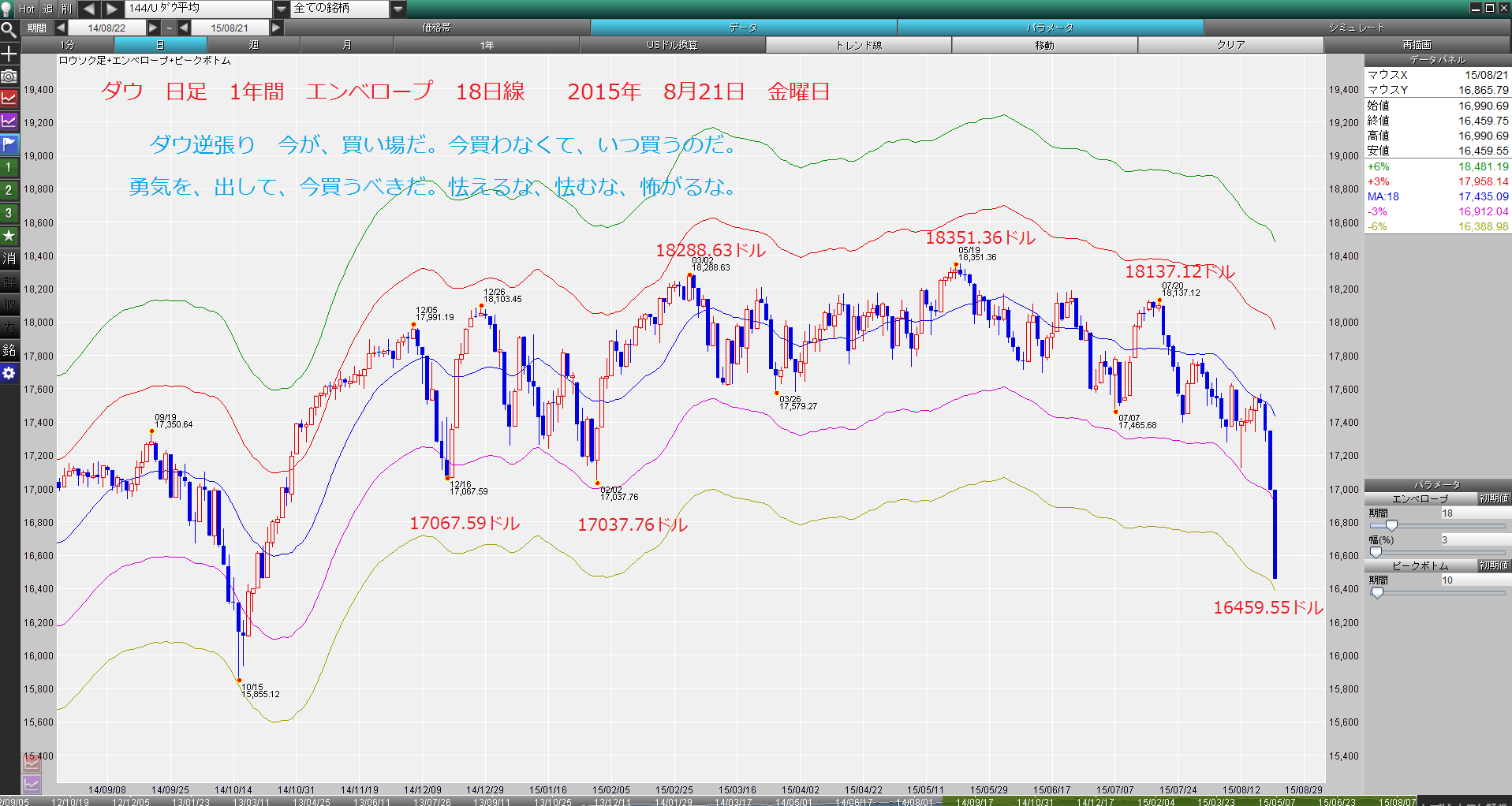Click the faded red chart icon at bottom left
This screenshot has width=1512, height=806.
pos(32,763)
